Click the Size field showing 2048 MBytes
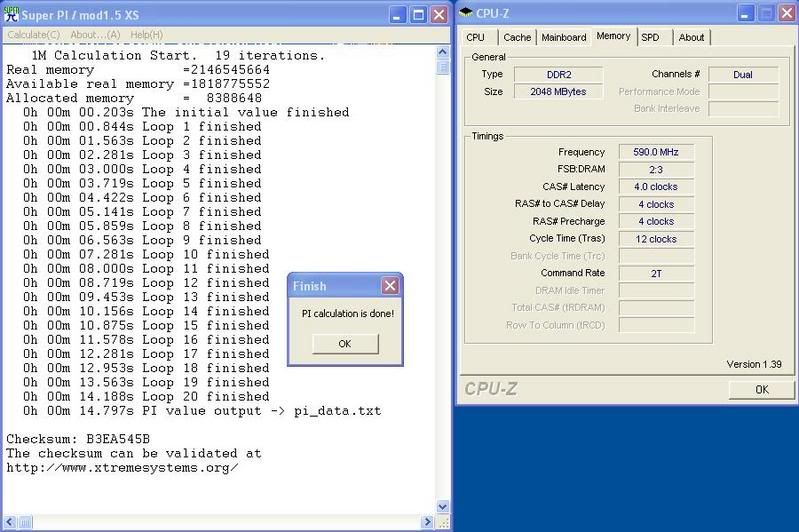The image size is (799, 532). point(558,92)
